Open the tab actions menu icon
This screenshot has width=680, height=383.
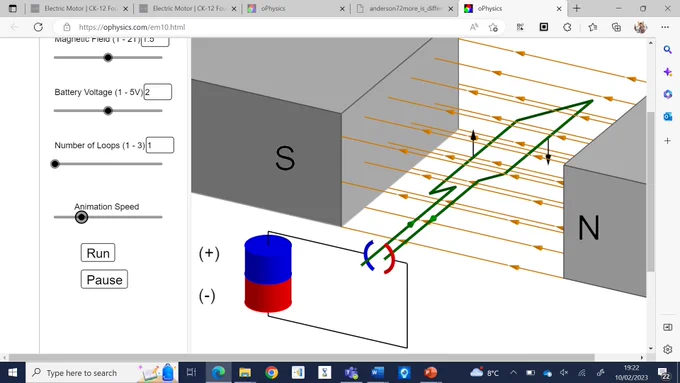[13, 8]
